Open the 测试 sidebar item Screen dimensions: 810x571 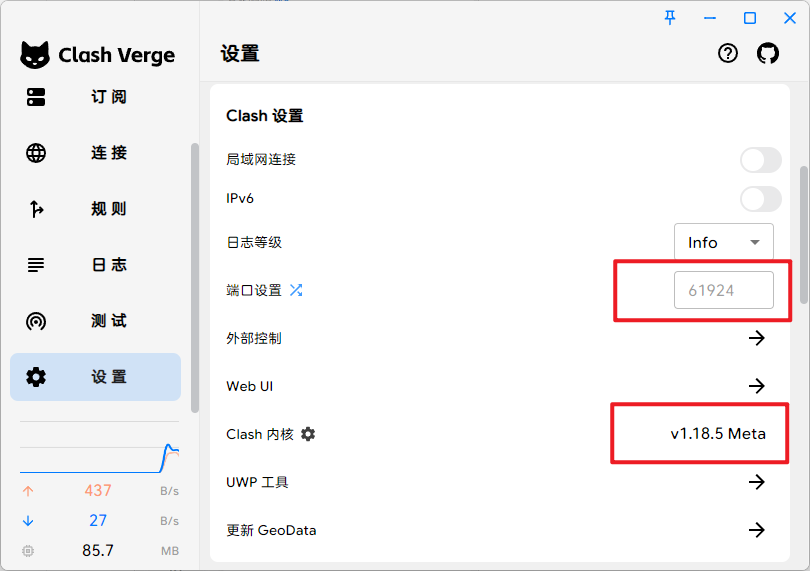(96, 321)
